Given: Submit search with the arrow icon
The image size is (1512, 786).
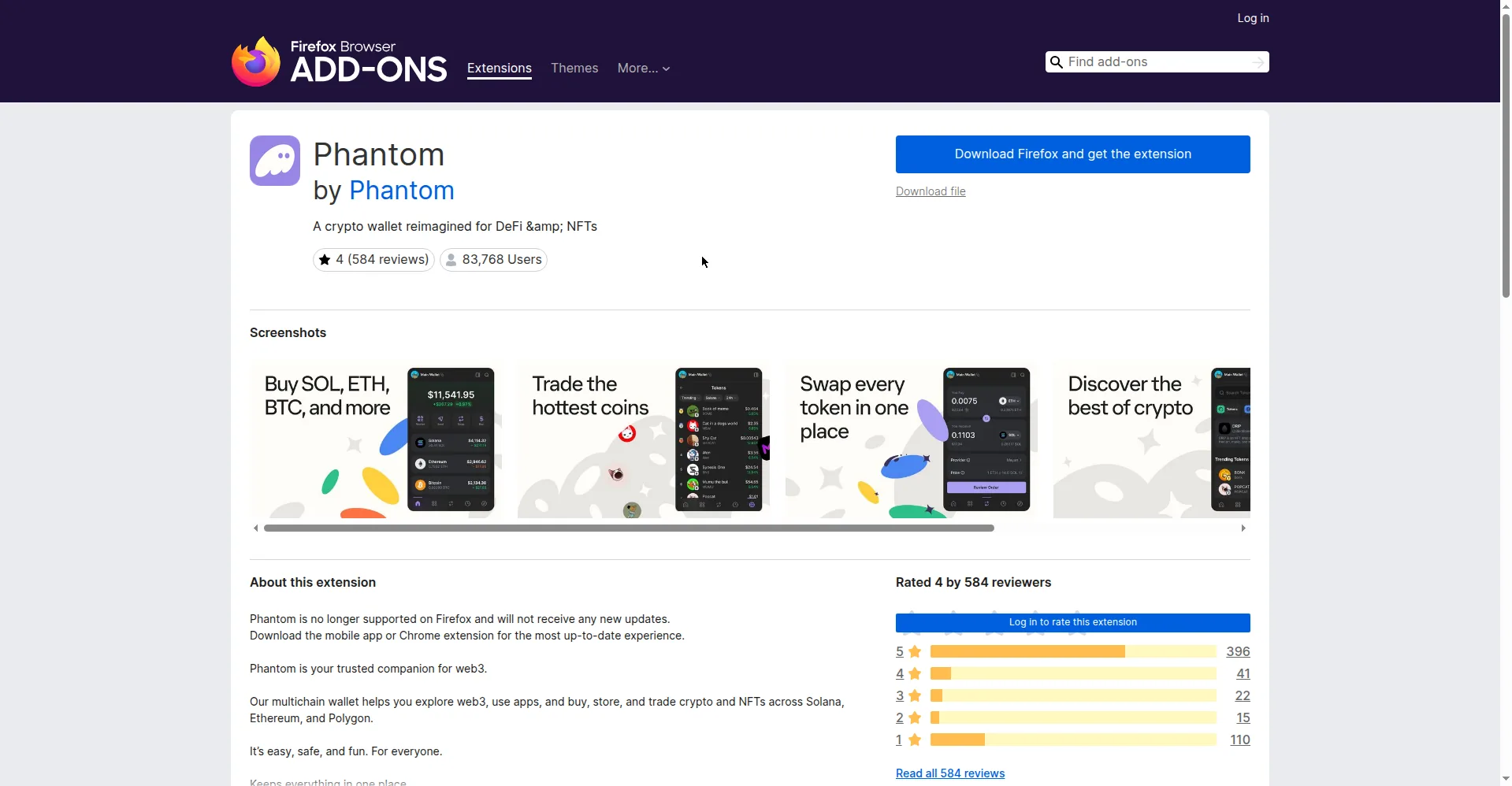Looking at the screenshot, I should click(1258, 62).
